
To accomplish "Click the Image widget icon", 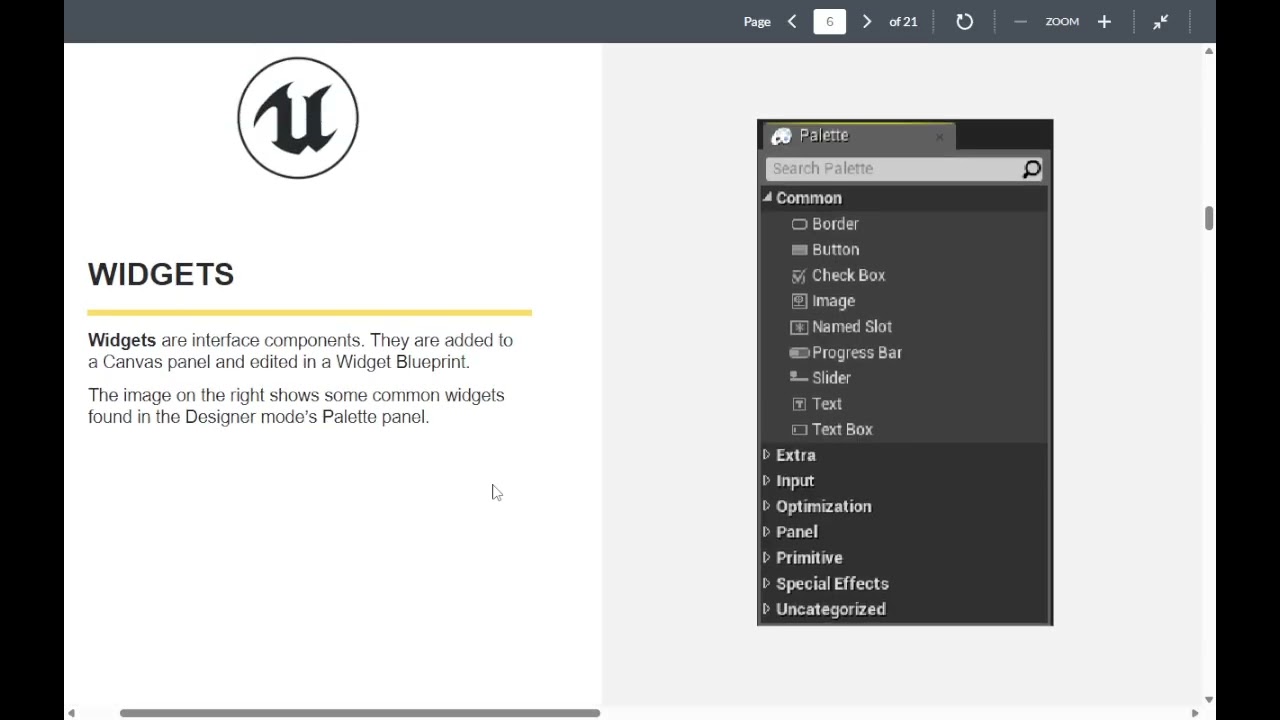I will [799, 301].
